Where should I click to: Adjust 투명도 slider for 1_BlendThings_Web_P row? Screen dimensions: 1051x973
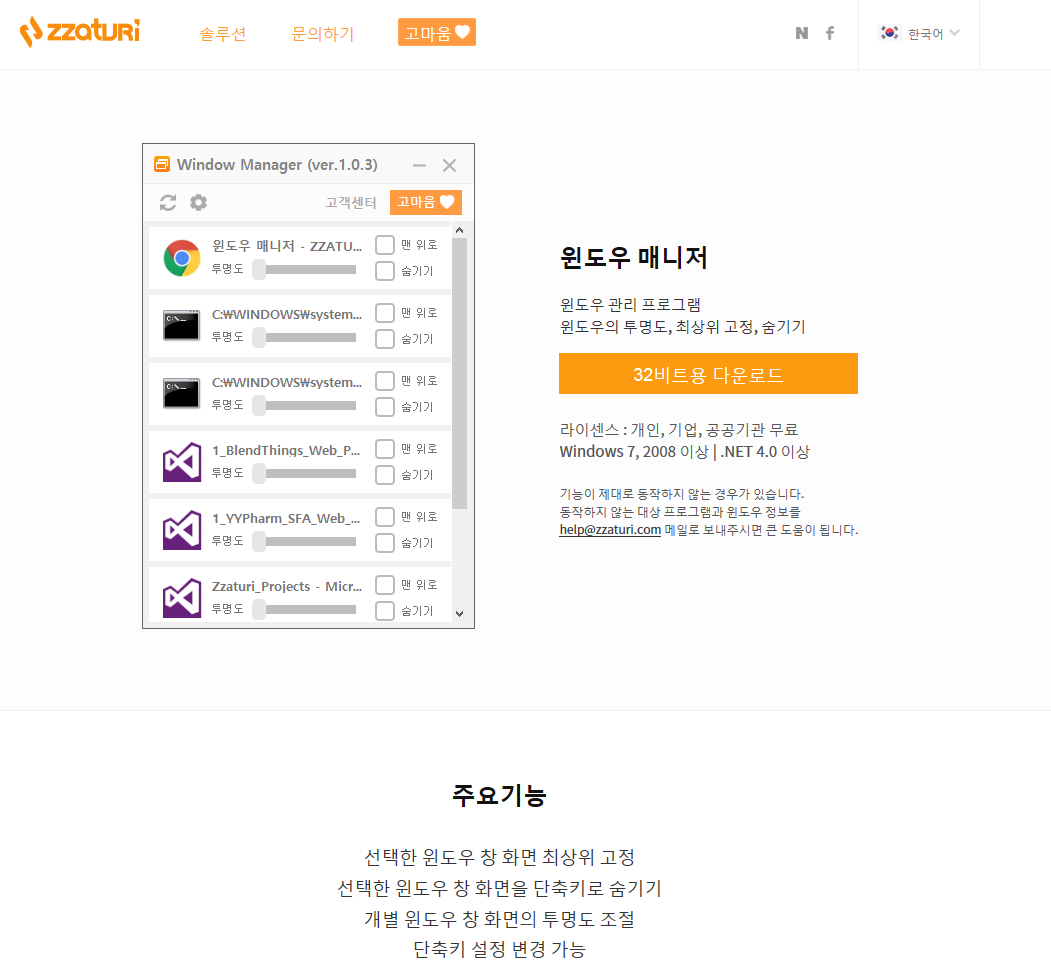point(305,474)
